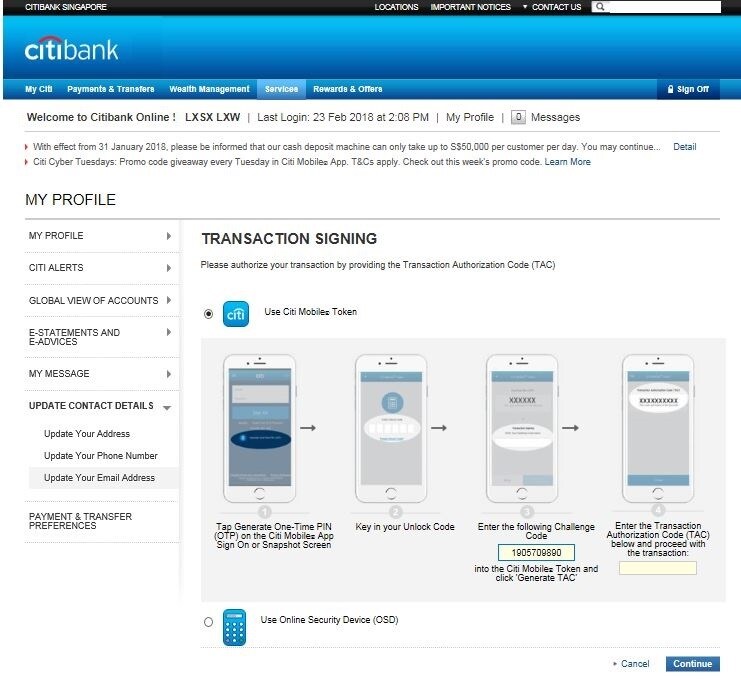The height and width of the screenshot is (680, 741).
Task: Click the top search input box
Action: point(663,7)
